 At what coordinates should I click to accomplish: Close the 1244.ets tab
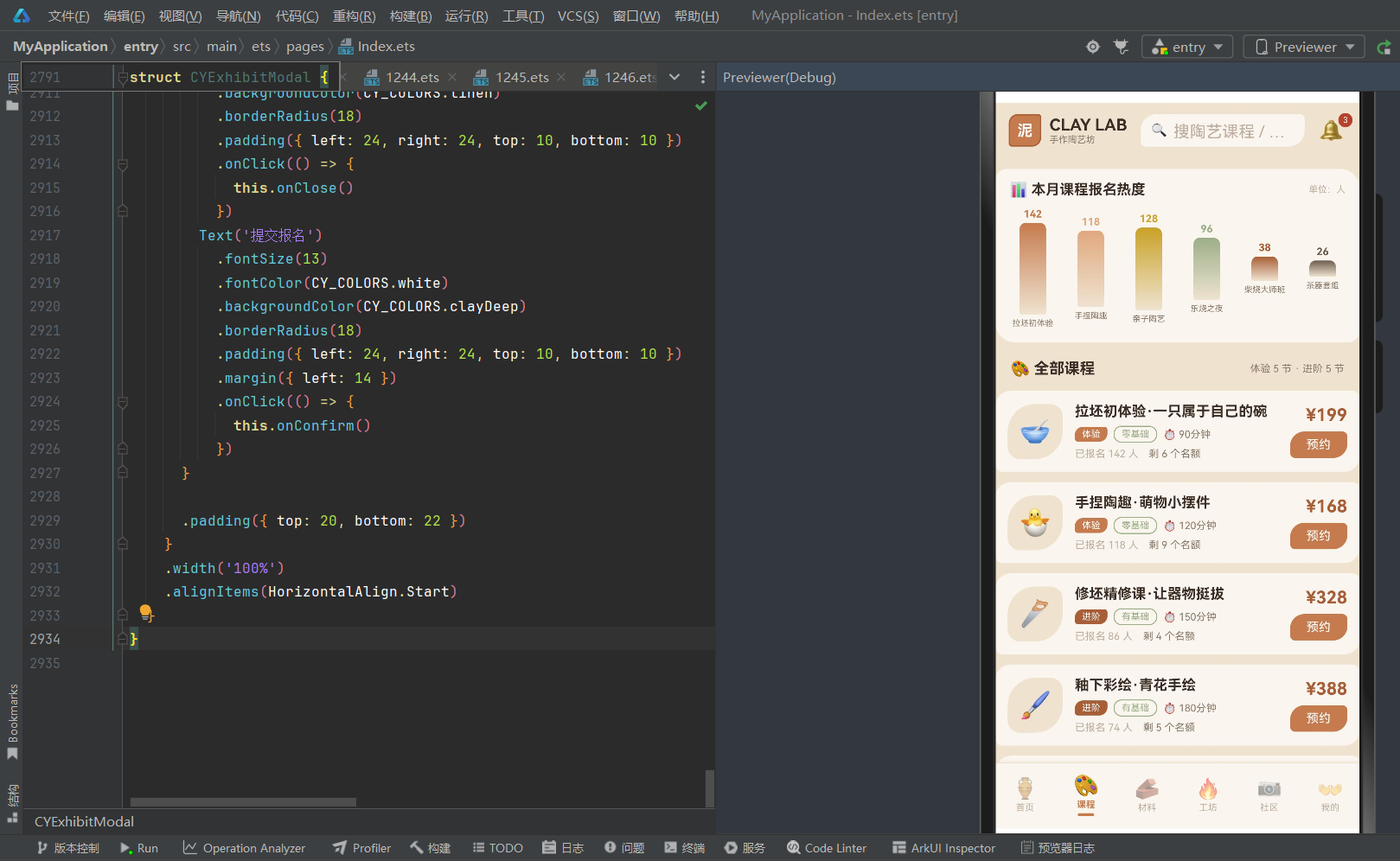(452, 77)
